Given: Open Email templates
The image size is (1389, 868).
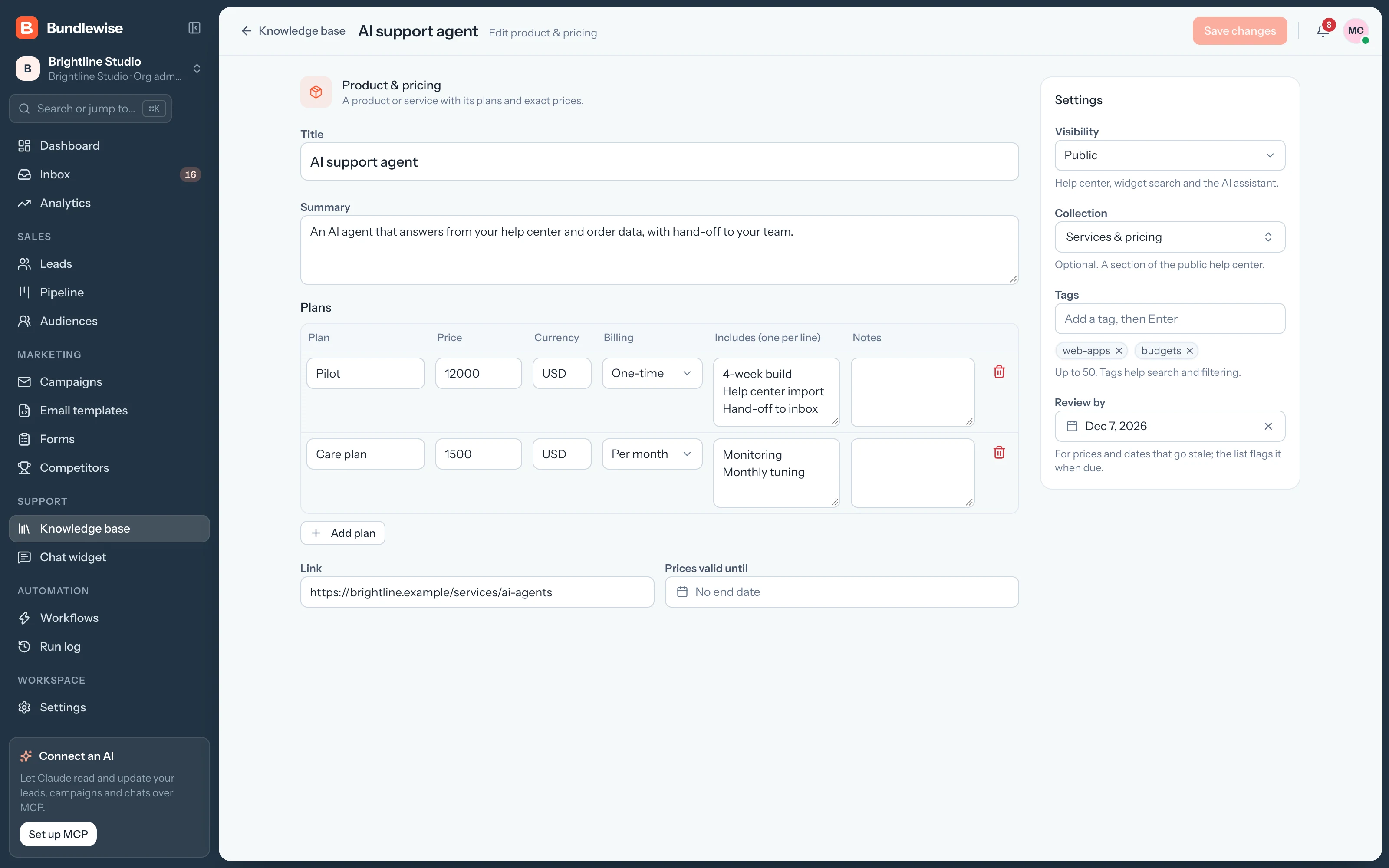Looking at the screenshot, I should (109, 411).
